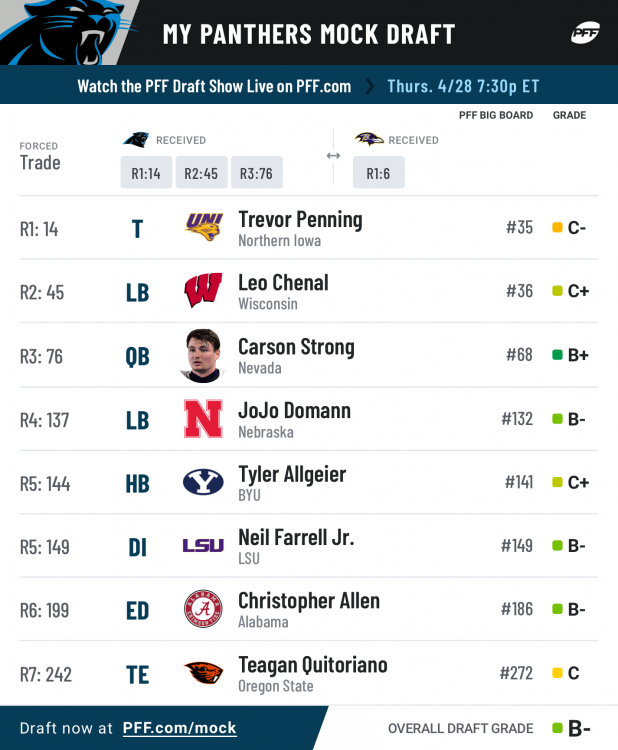Viewport: 618px width, 750px height.
Task: Select the R1:6 pick chip
Action: click(378, 173)
